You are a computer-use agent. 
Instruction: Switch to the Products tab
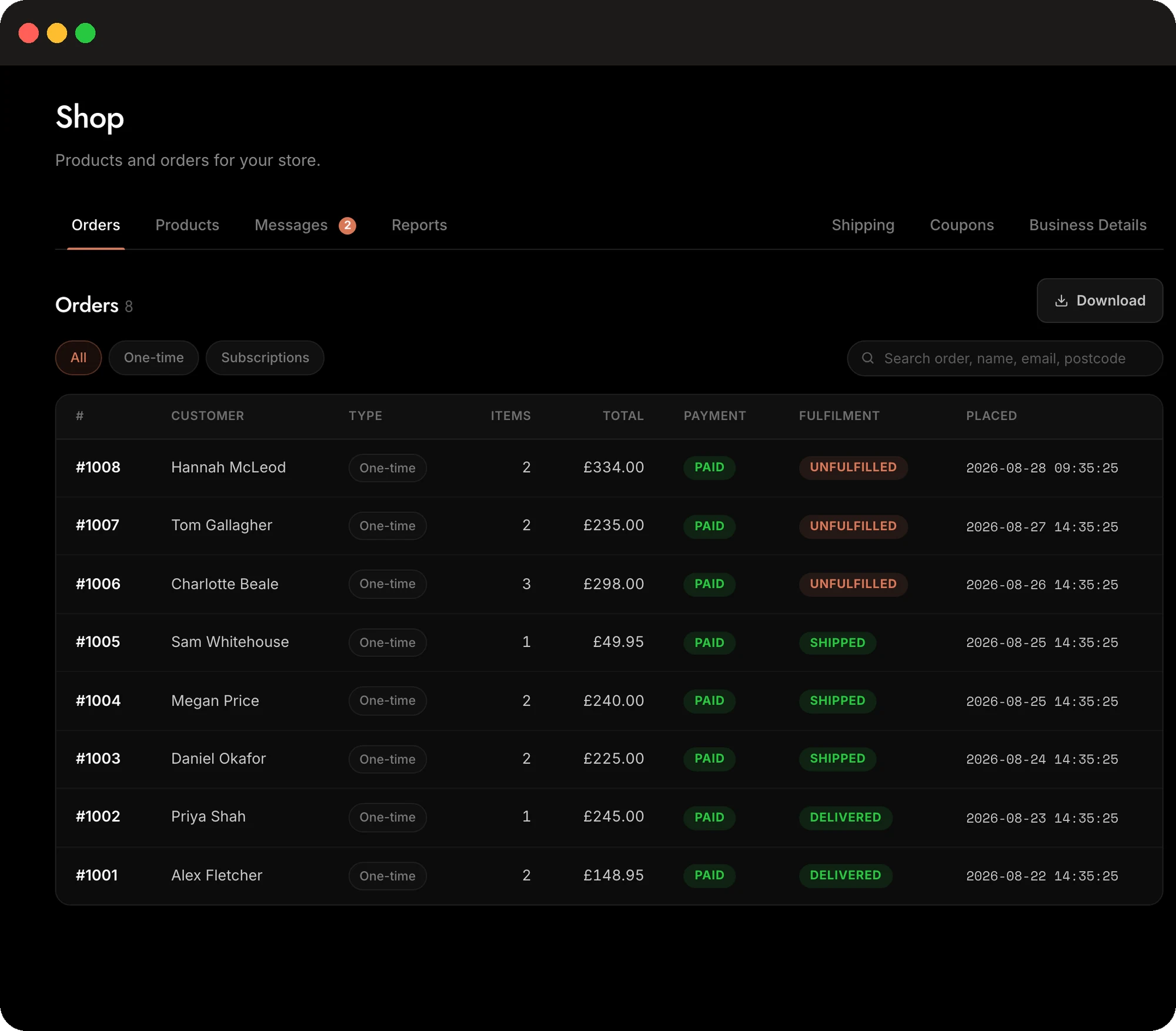click(x=187, y=225)
